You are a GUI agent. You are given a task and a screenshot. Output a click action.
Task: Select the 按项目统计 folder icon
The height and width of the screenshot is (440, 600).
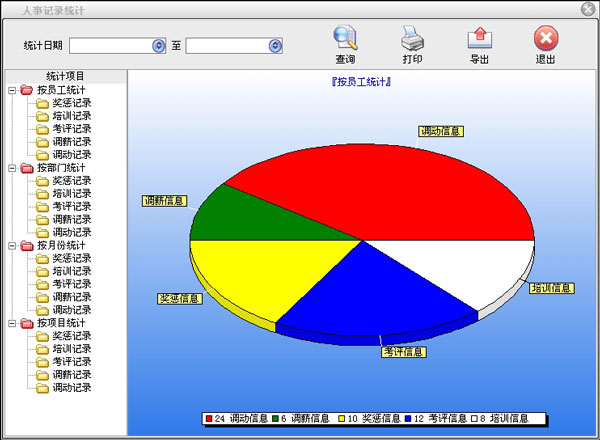26,323
